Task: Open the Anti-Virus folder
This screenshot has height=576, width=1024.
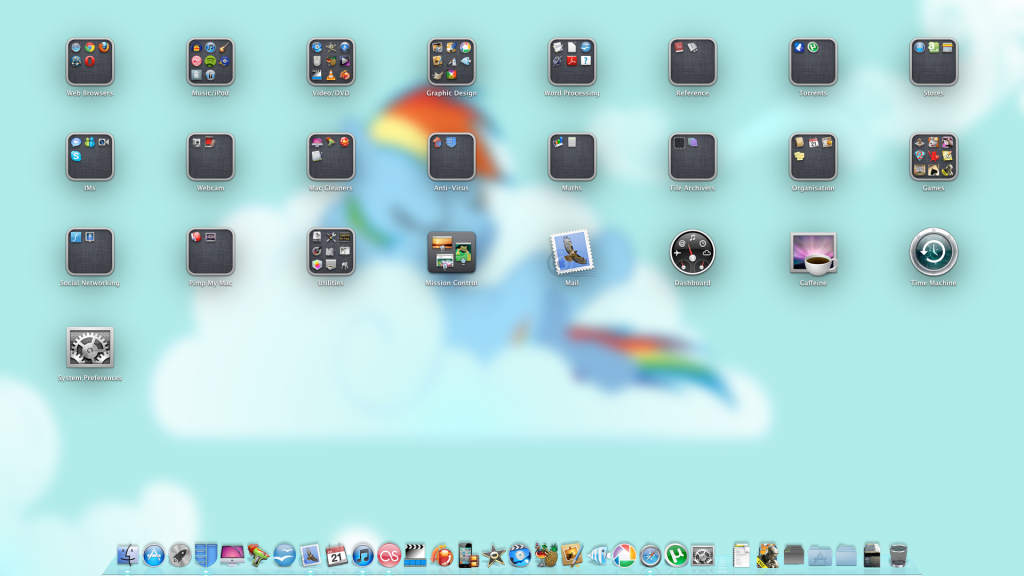Action: [x=451, y=157]
